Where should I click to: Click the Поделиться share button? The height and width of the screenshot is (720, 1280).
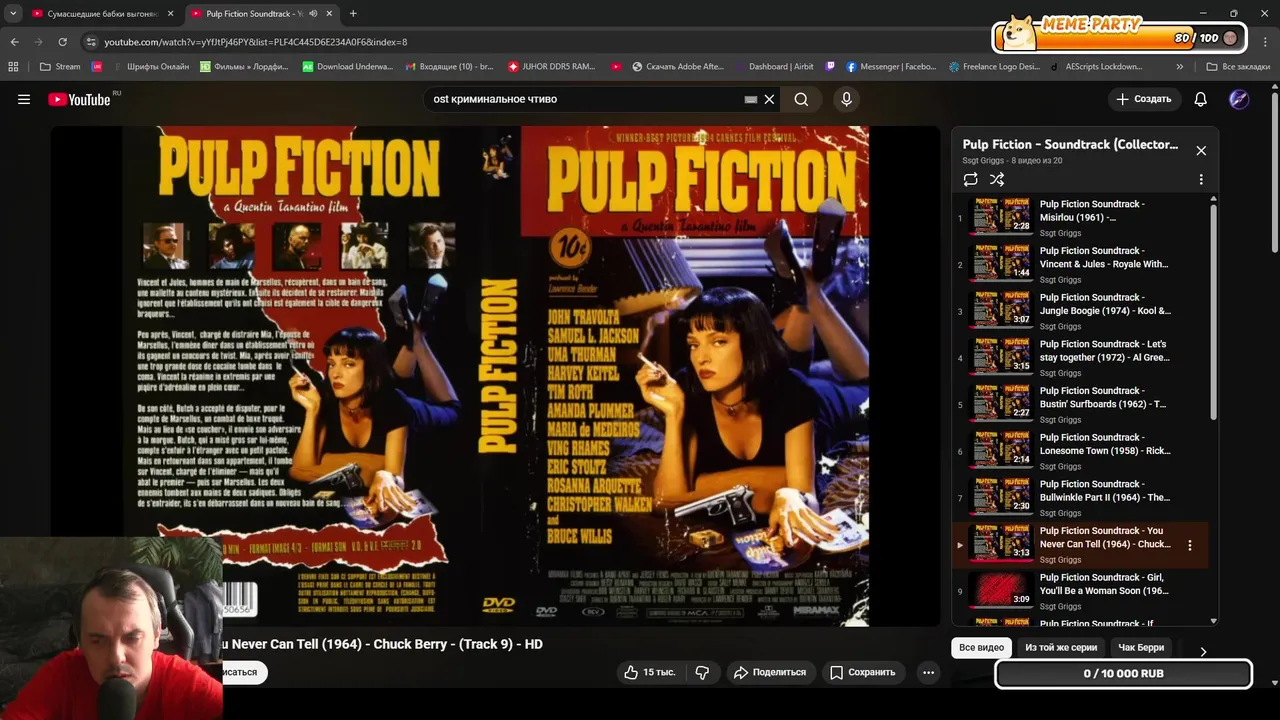click(770, 672)
